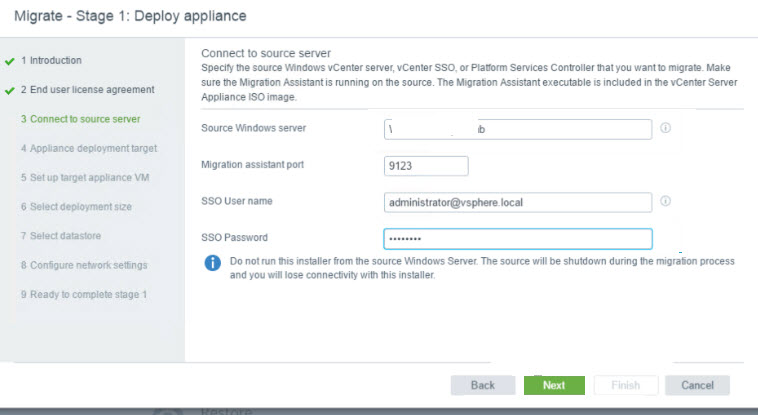
Task: Click into the SSO Password field
Action: point(518,239)
